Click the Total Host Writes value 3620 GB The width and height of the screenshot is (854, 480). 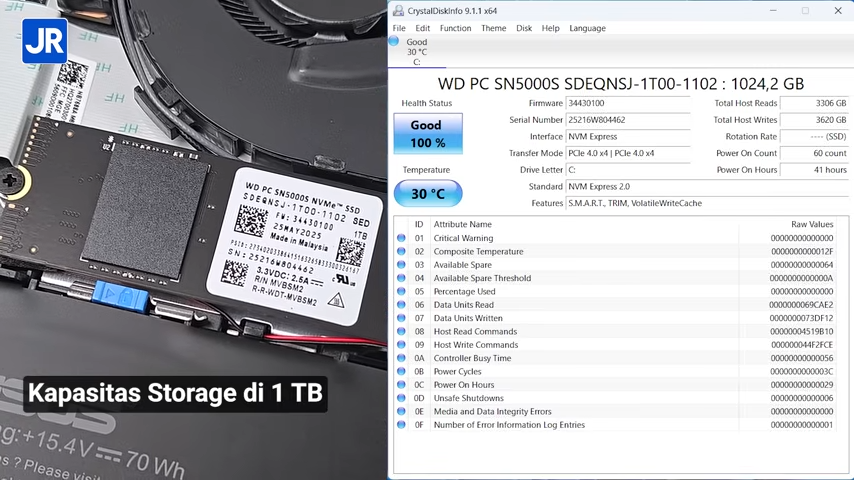pyautogui.click(x=814, y=120)
